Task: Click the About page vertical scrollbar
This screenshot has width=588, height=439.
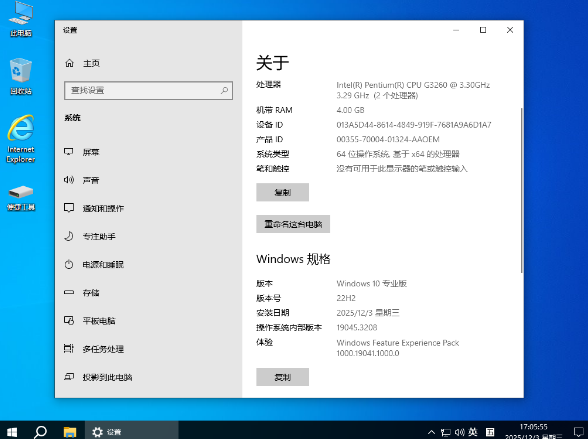Action: (x=521, y=190)
